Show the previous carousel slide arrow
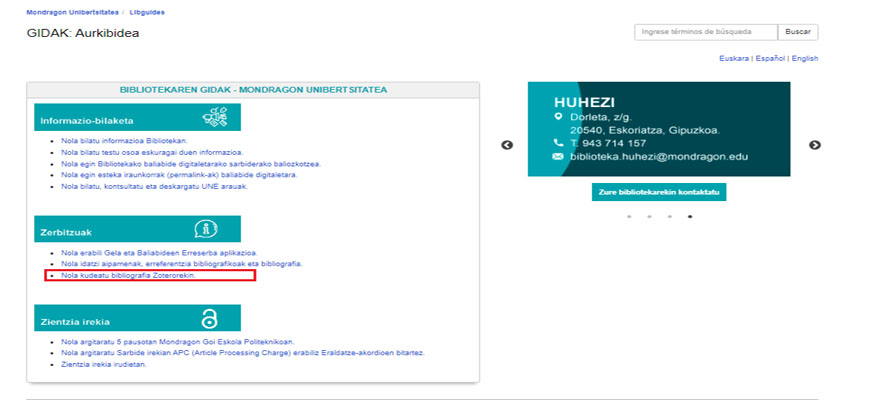Screen dimensions: 869x400 [507, 145]
